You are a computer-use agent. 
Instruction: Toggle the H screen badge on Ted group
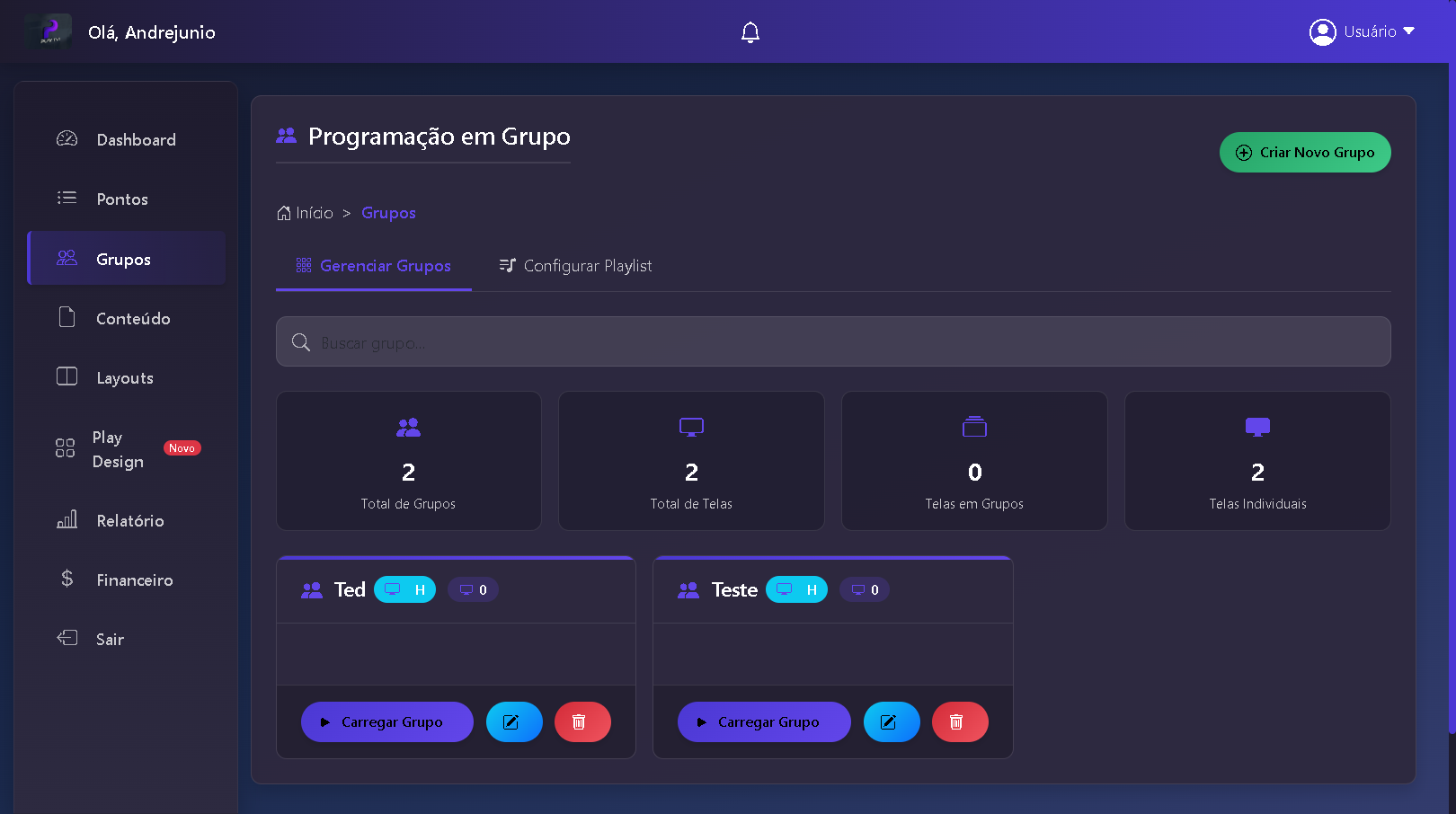pos(404,589)
